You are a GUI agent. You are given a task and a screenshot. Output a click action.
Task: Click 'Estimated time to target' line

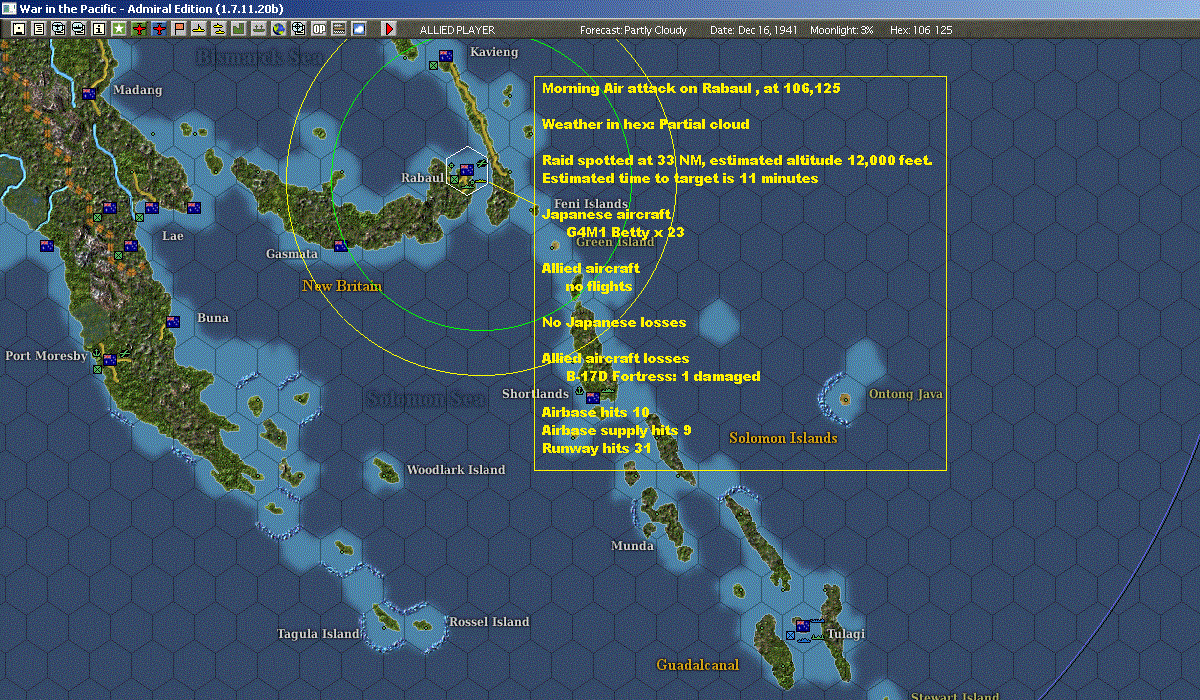pyautogui.click(x=680, y=178)
